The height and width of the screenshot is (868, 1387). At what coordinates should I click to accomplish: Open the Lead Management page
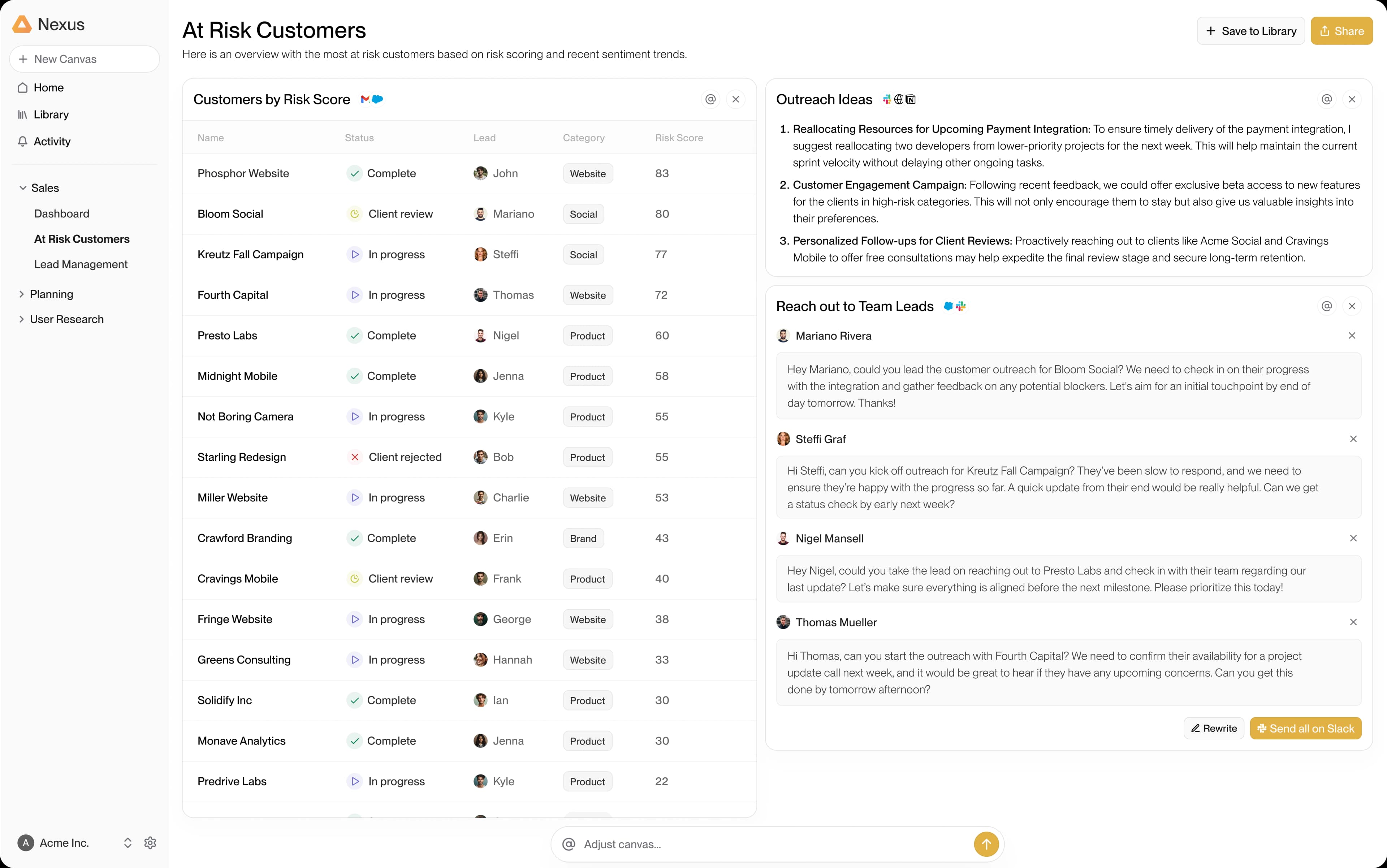click(81, 264)
